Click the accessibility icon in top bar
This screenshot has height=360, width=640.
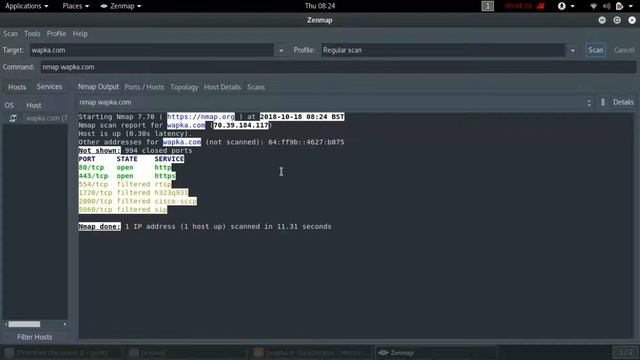click(x=562, y=6)
